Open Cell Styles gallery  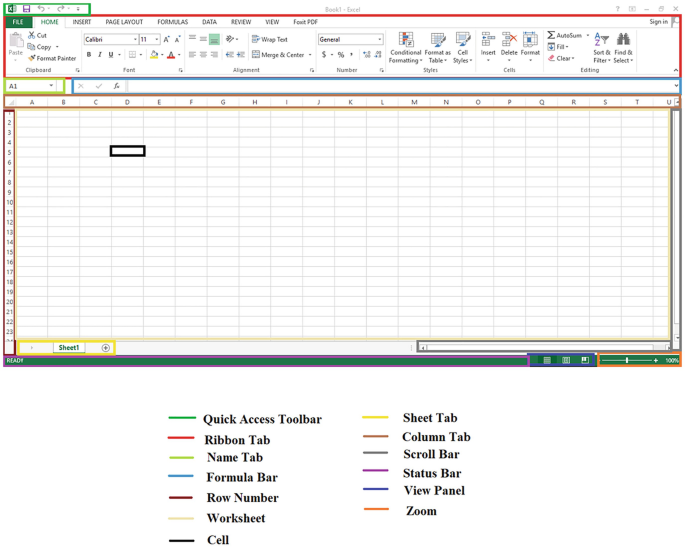[463, 48]
